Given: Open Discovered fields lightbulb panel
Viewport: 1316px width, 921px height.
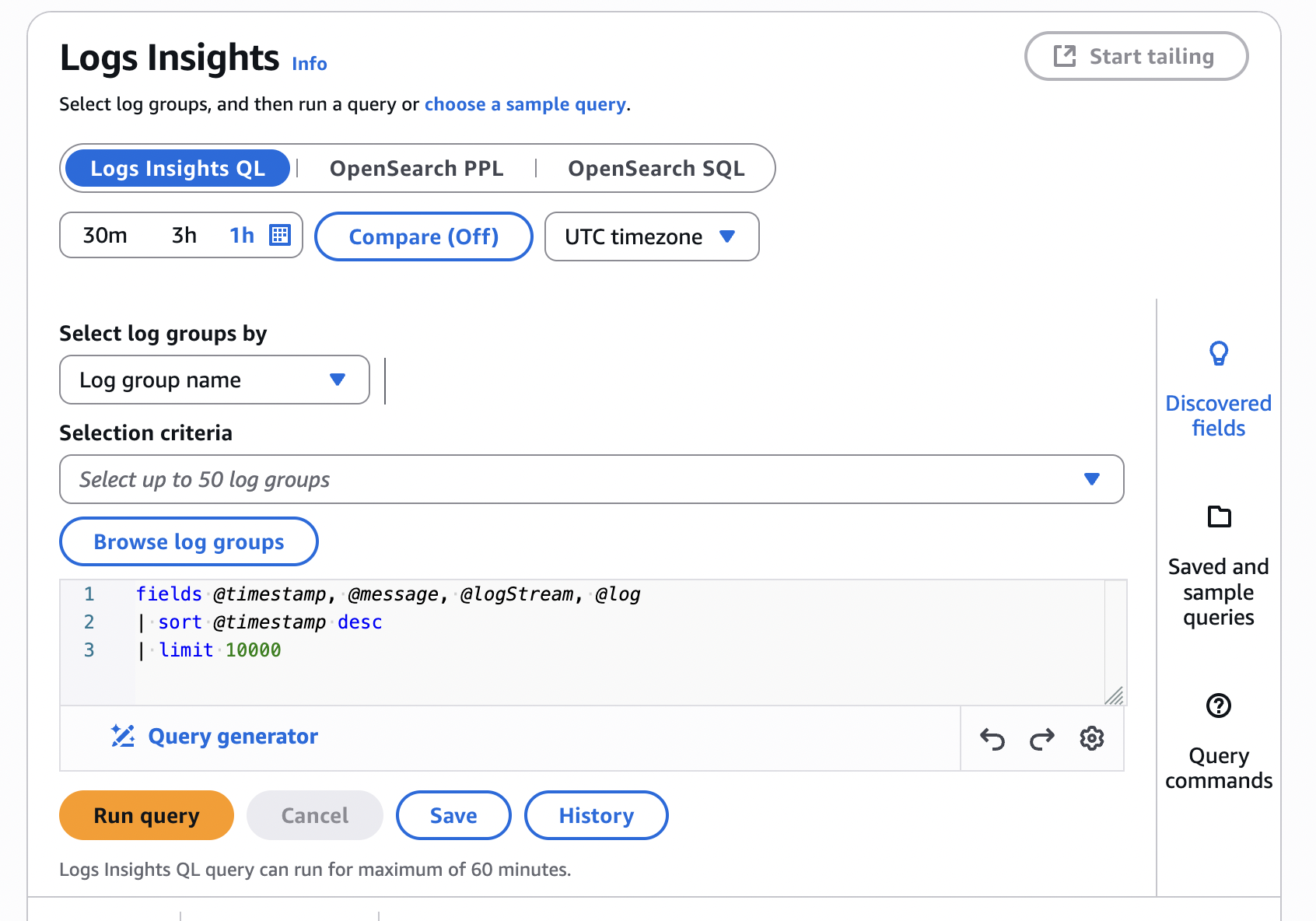Looking at the screenshot, I should 1218,354.
